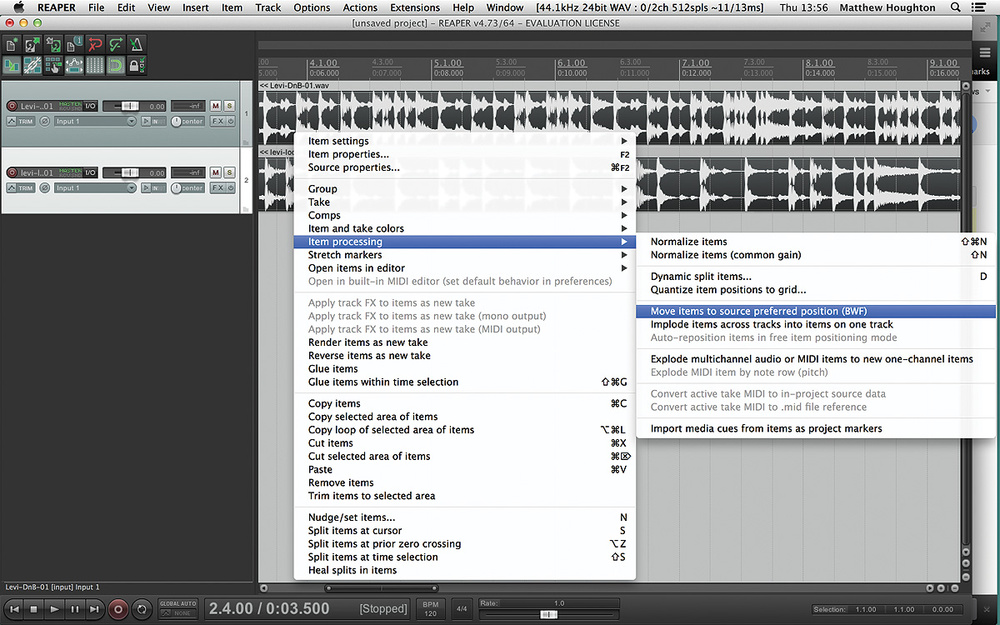The height and width of the screenshot is (625, 1000).
Task: Toggle auto-crossfade toolbar icon
Action: tap(12, 65)
